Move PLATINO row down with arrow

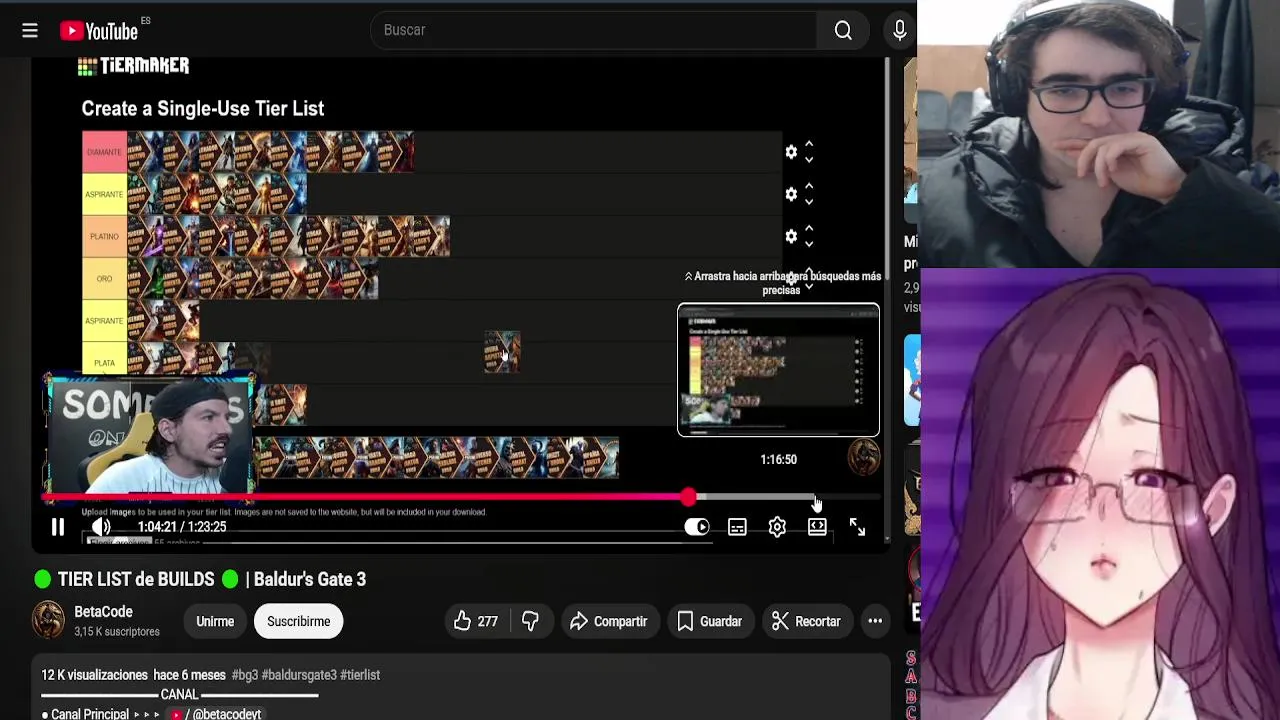tap(809, 243)
